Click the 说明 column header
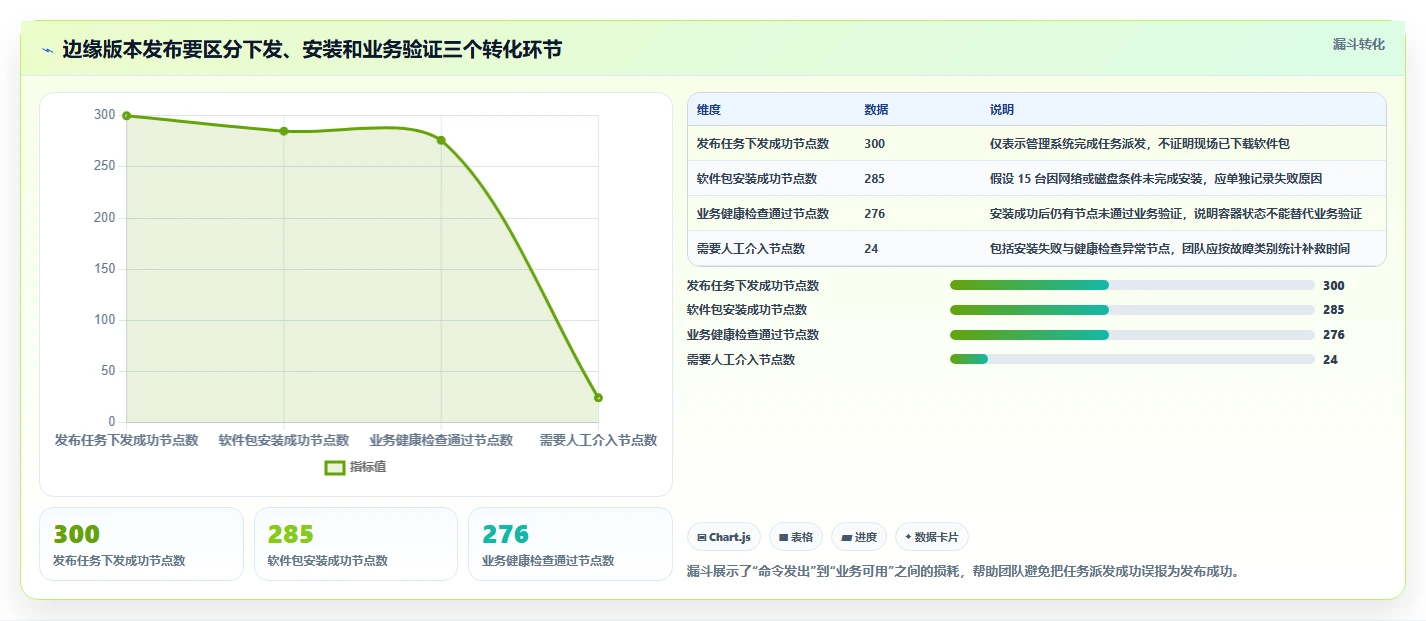The image size is (1426, 621). click(1002, 110)
